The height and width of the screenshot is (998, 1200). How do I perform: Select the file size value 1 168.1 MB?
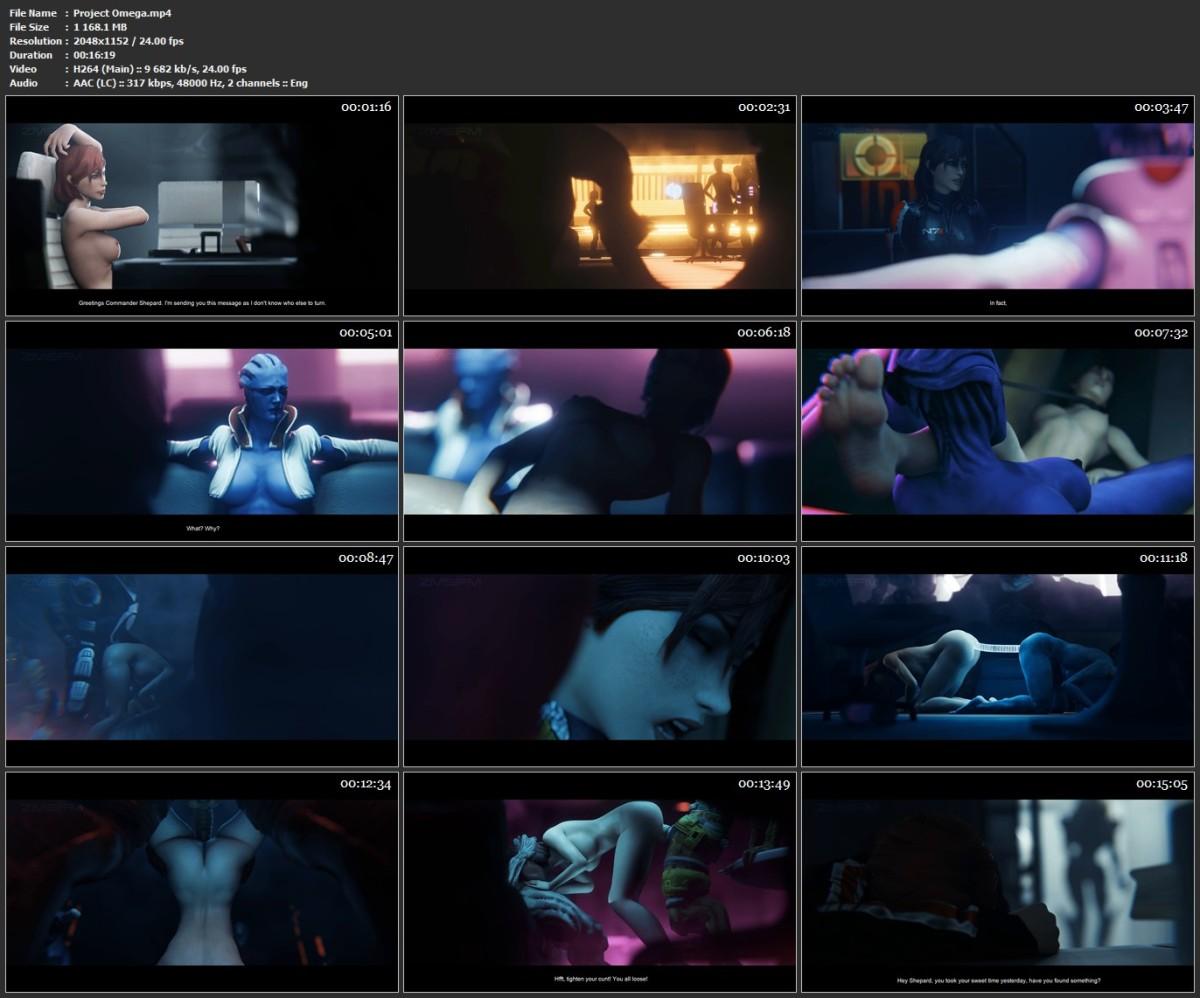[100, 26]
